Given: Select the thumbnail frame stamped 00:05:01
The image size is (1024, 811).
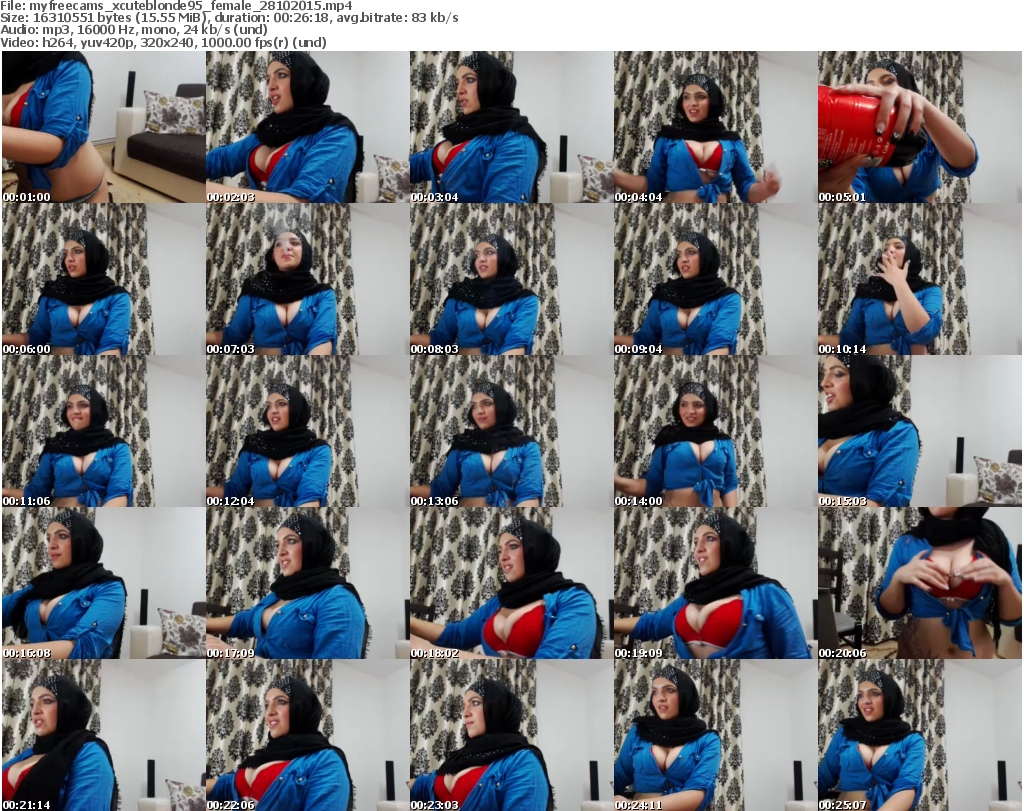Looking at the screenshot, I should pos(920,127).
